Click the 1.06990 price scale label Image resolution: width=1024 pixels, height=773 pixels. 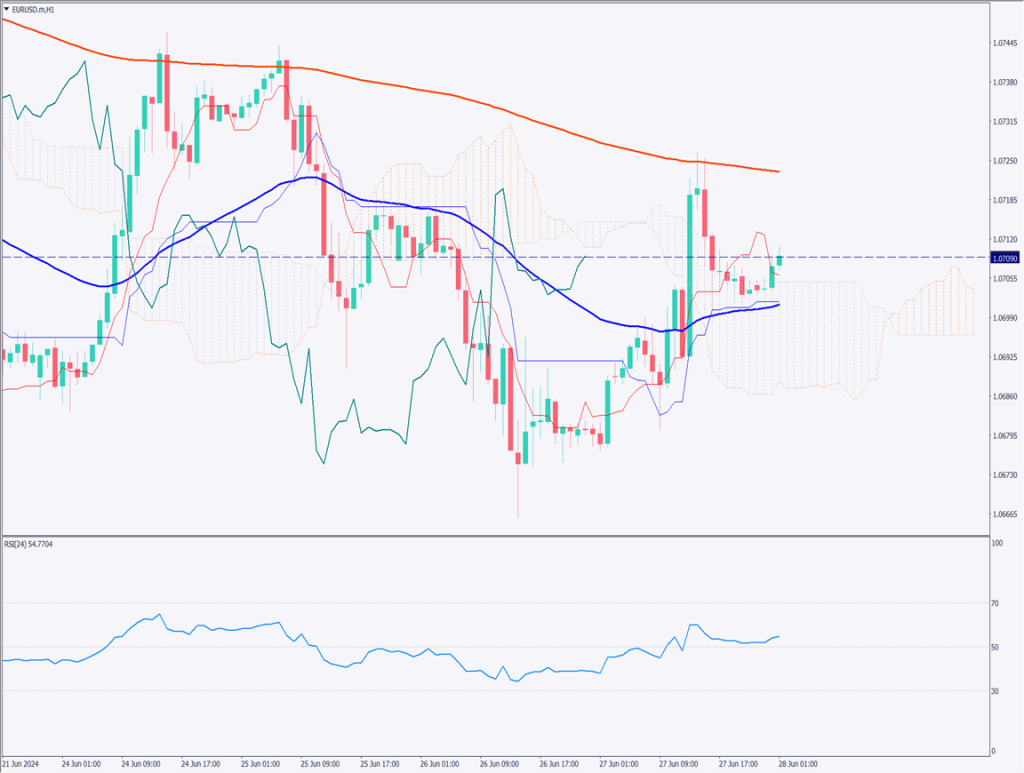[x=1005, y=318]
